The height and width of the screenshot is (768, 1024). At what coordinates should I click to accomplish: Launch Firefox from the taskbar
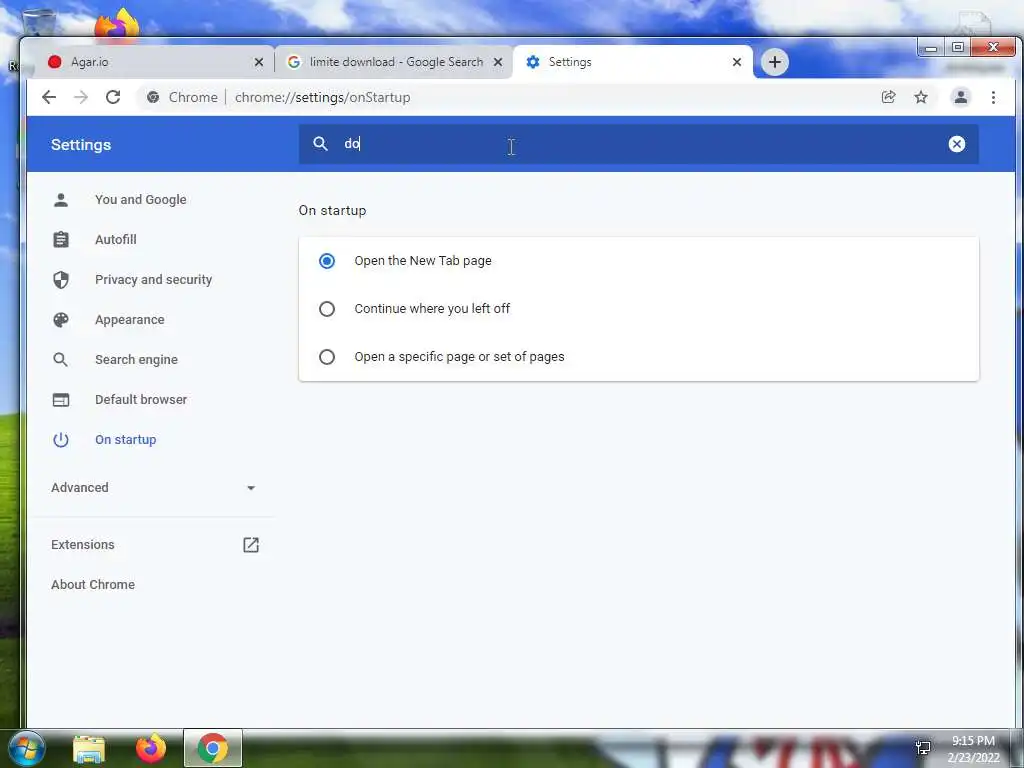coord(151,748)
